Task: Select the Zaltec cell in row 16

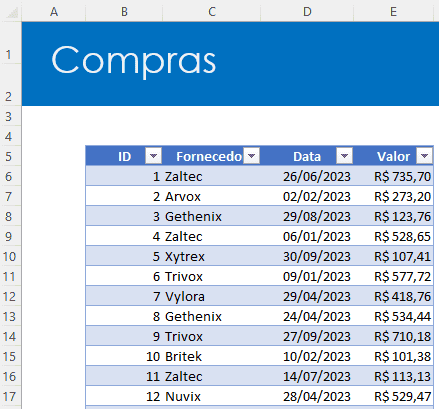Action: point(212,376)
